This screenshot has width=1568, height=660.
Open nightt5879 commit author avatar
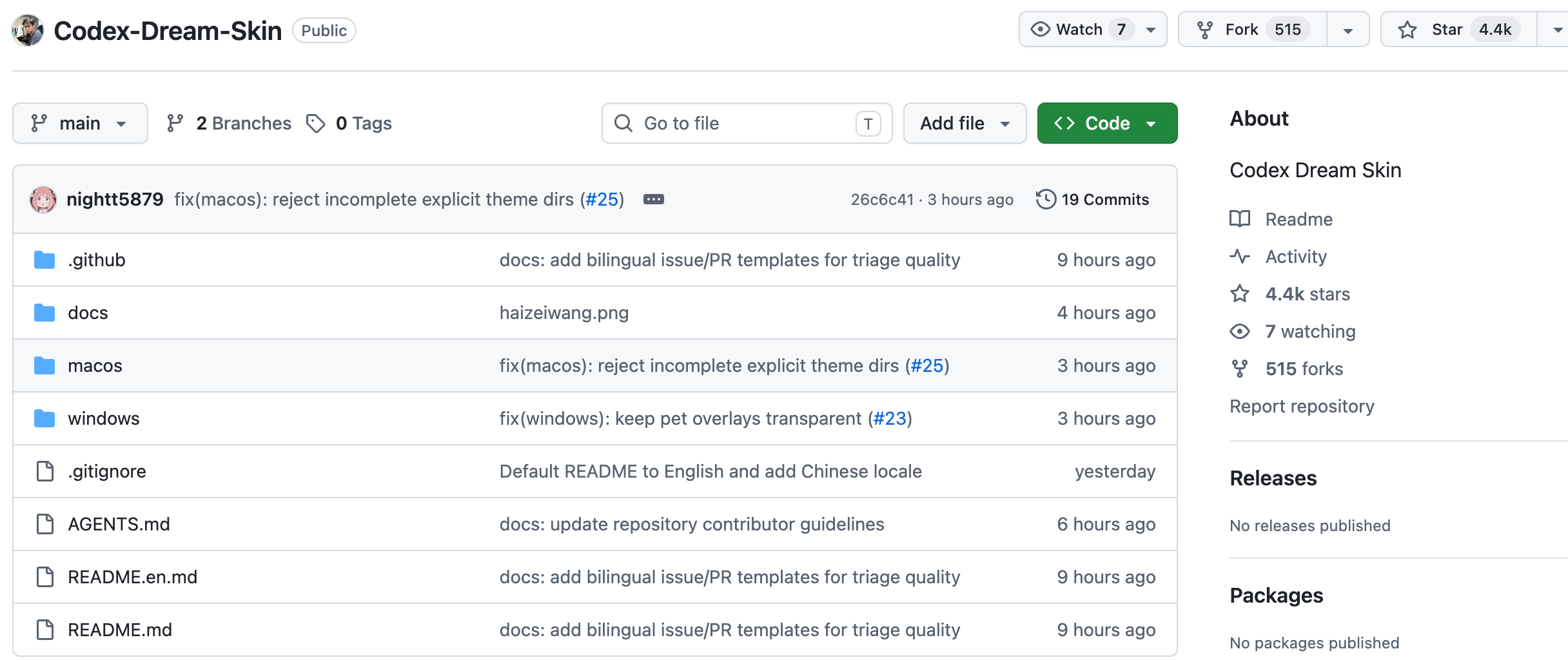pos(43,200)
